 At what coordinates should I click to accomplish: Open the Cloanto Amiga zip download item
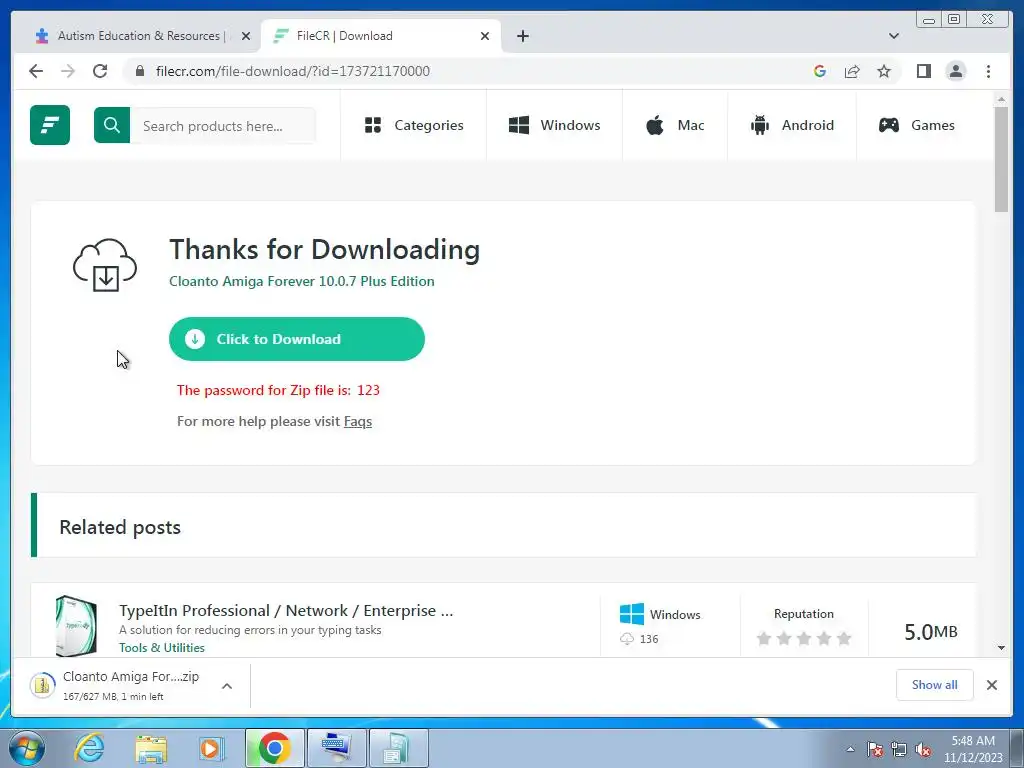pos(115,686)
